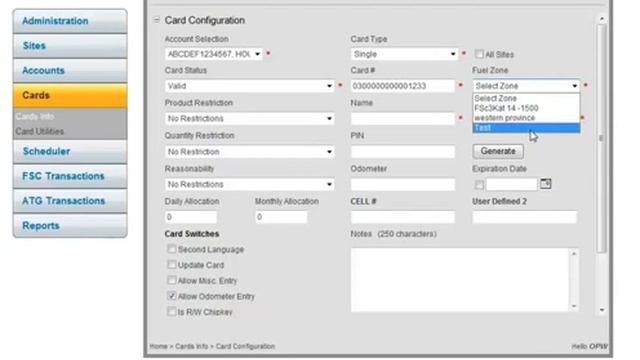Uncheck Allow Odometer Entry

coord(171,296)
